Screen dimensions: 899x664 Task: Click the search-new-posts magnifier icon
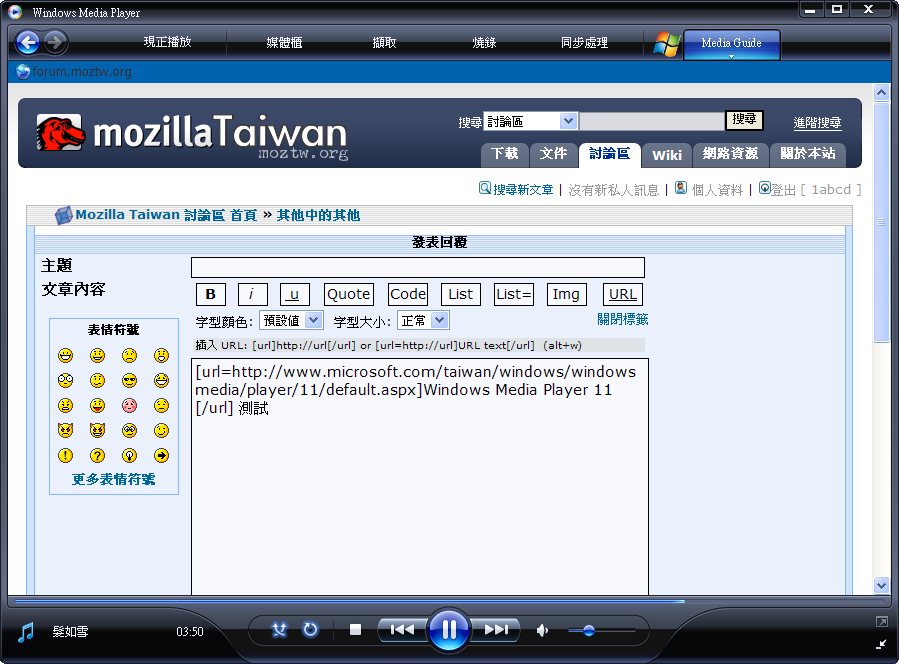point(485,188)
